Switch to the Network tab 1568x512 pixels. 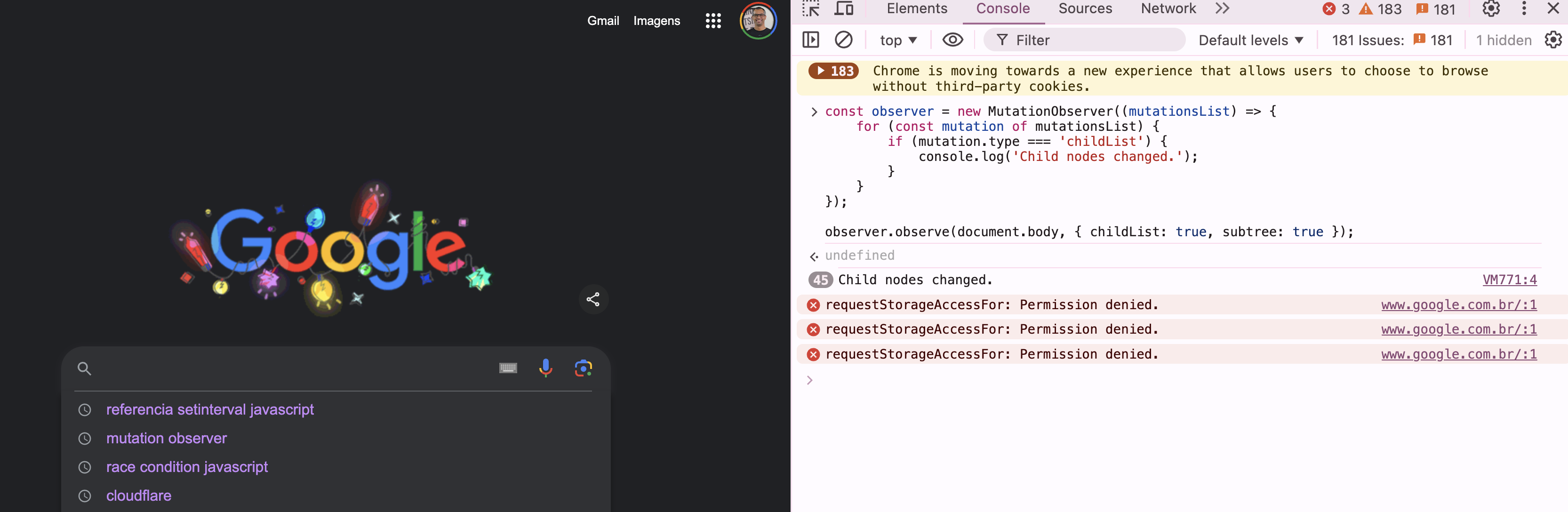click(x=1168, y=8)
